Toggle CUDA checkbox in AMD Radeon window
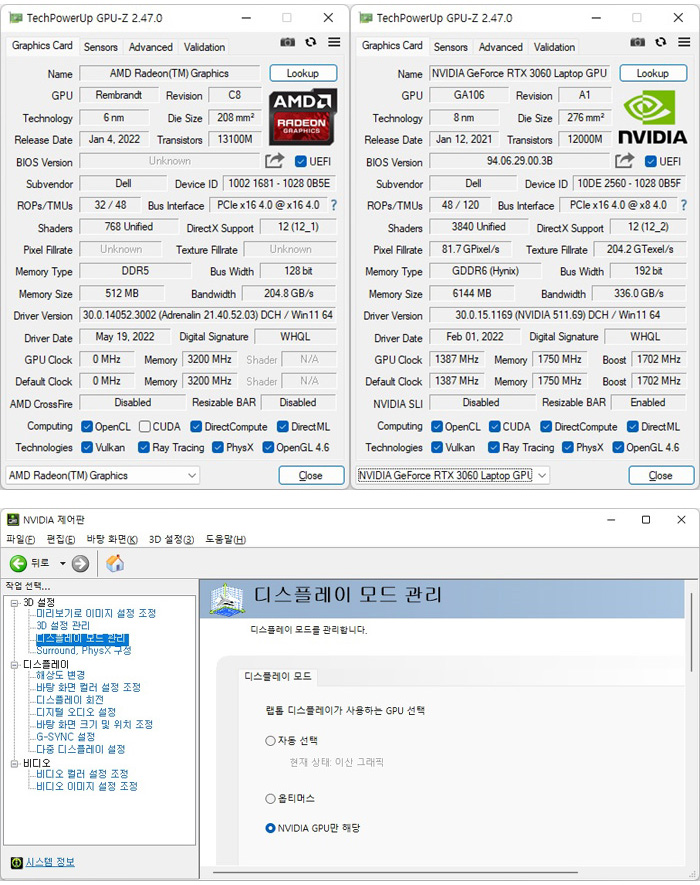This screenshot has width=700, height=885. tap(145, 426)
